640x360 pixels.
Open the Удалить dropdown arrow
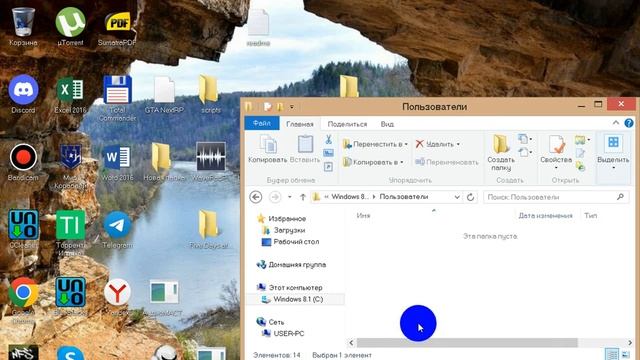(x=458, y=144)
